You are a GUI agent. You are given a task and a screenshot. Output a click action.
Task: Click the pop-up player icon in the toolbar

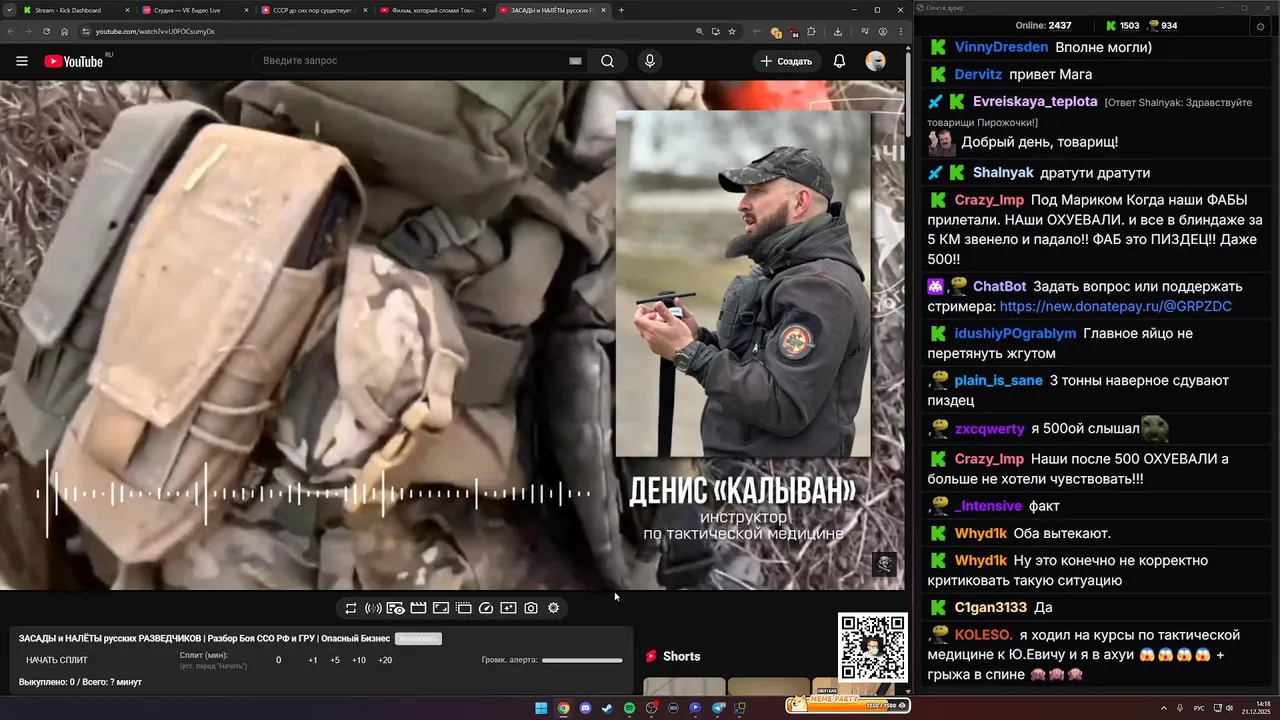(464, 608)
